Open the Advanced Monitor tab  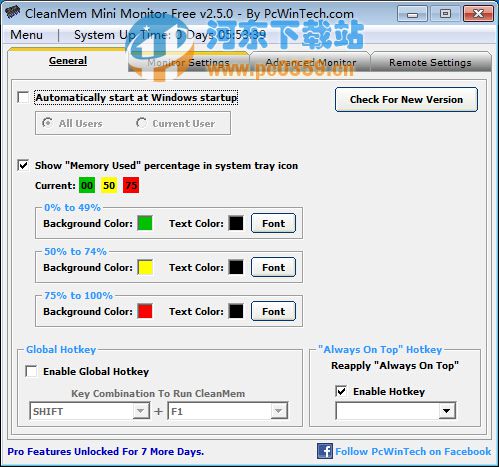coord(311,62)
